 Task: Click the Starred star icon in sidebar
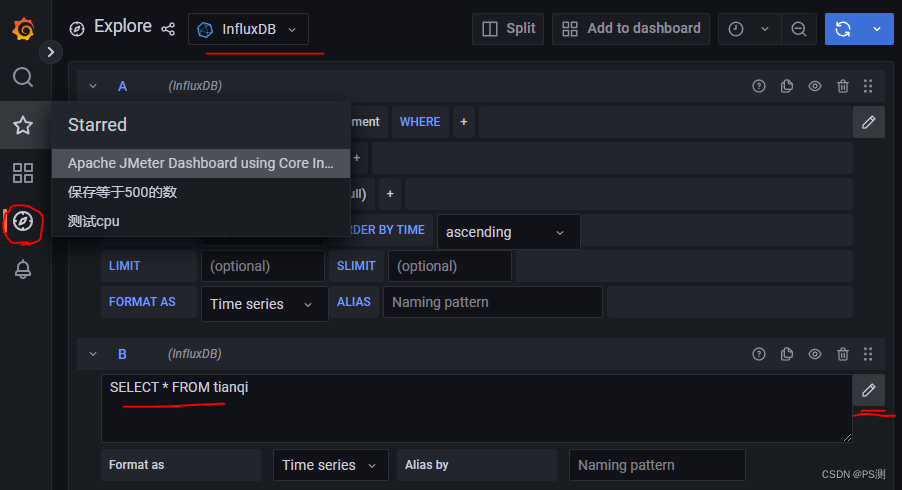(23, 125)
